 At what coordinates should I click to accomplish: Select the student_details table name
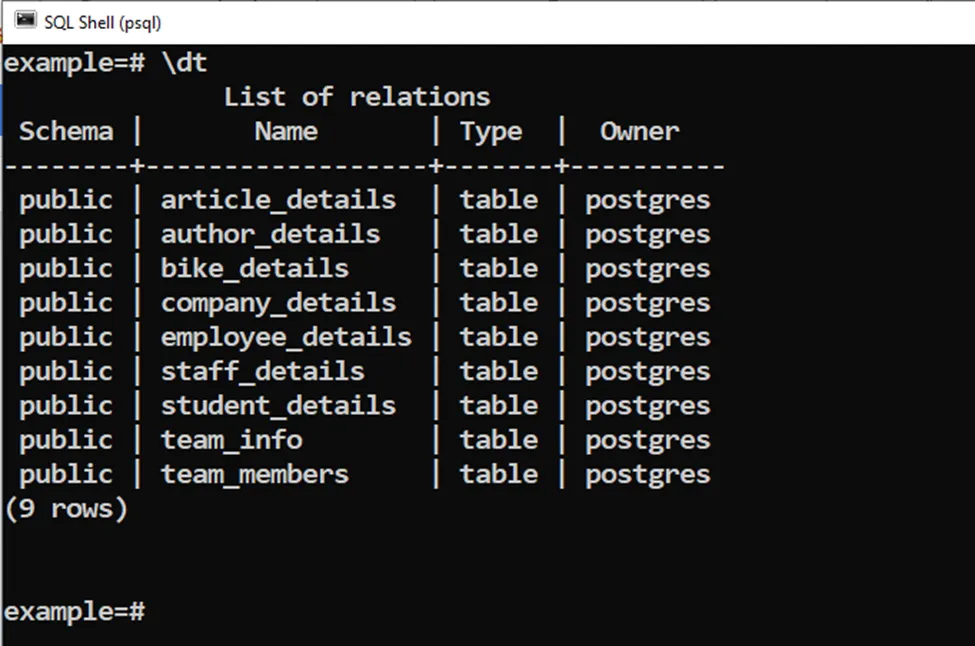point(278,406)
